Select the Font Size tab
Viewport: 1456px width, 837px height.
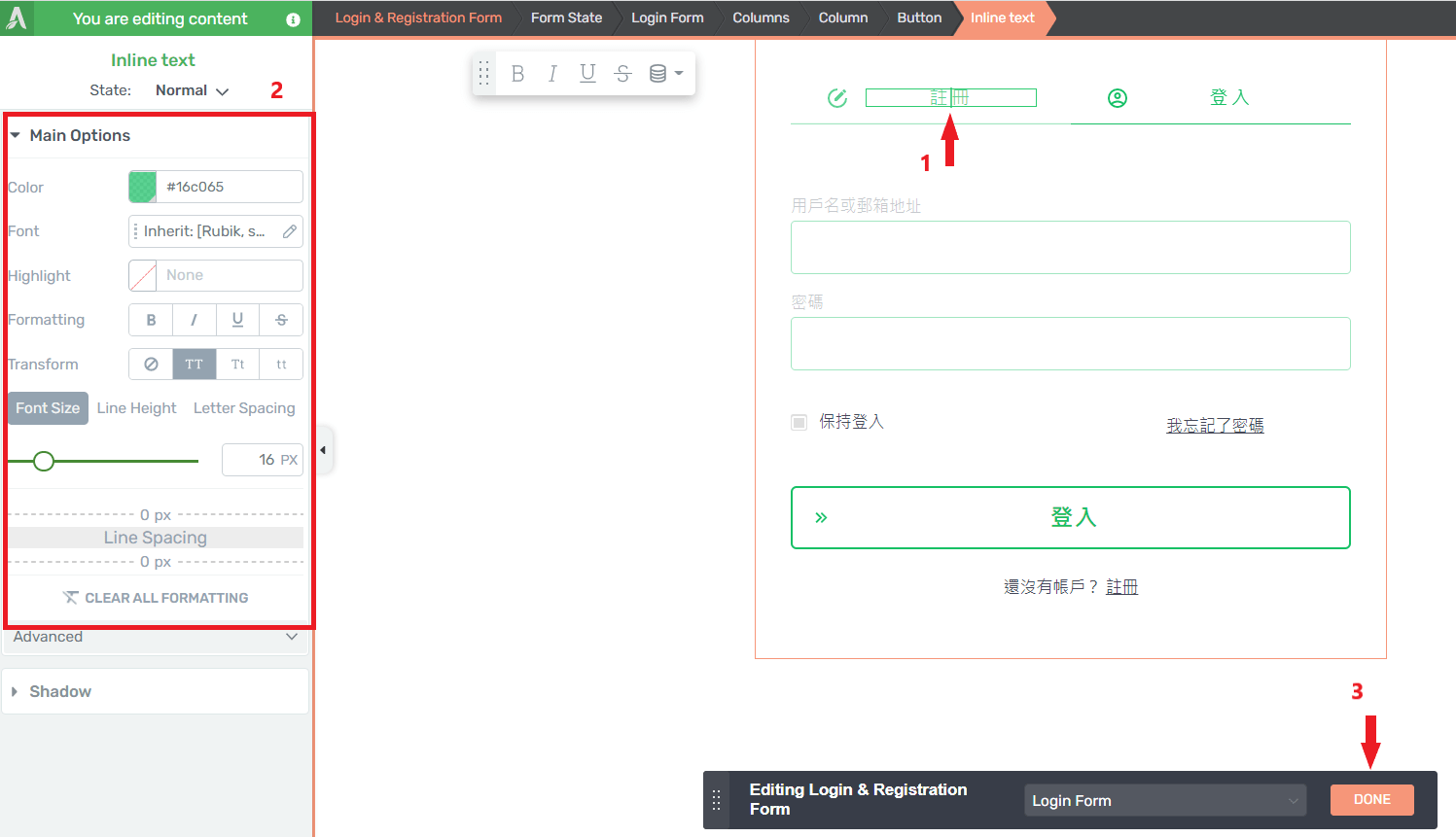[x=48, y=408]
